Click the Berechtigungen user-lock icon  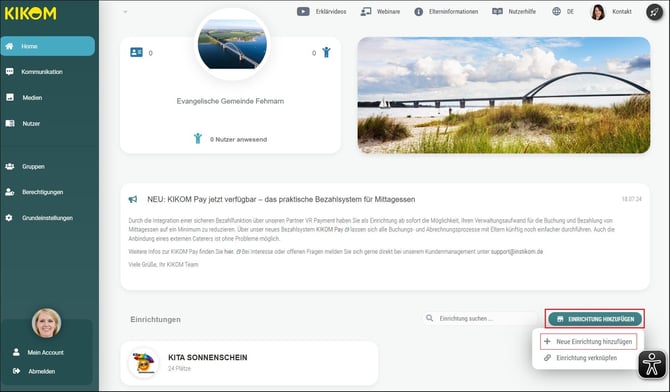pyautogui.click(x=9, y=192)
